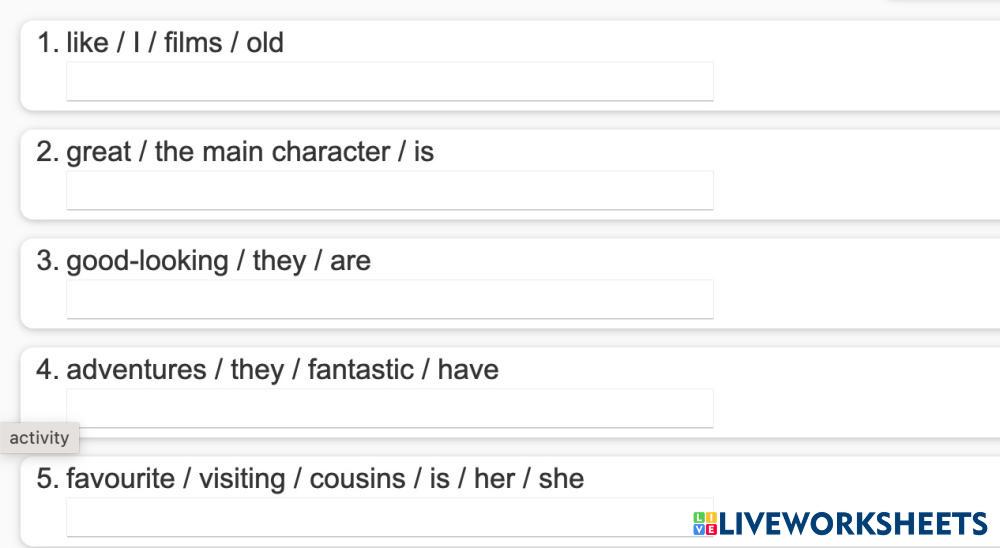
Task: Select the input field for question 3
Action: coord(390,299)
